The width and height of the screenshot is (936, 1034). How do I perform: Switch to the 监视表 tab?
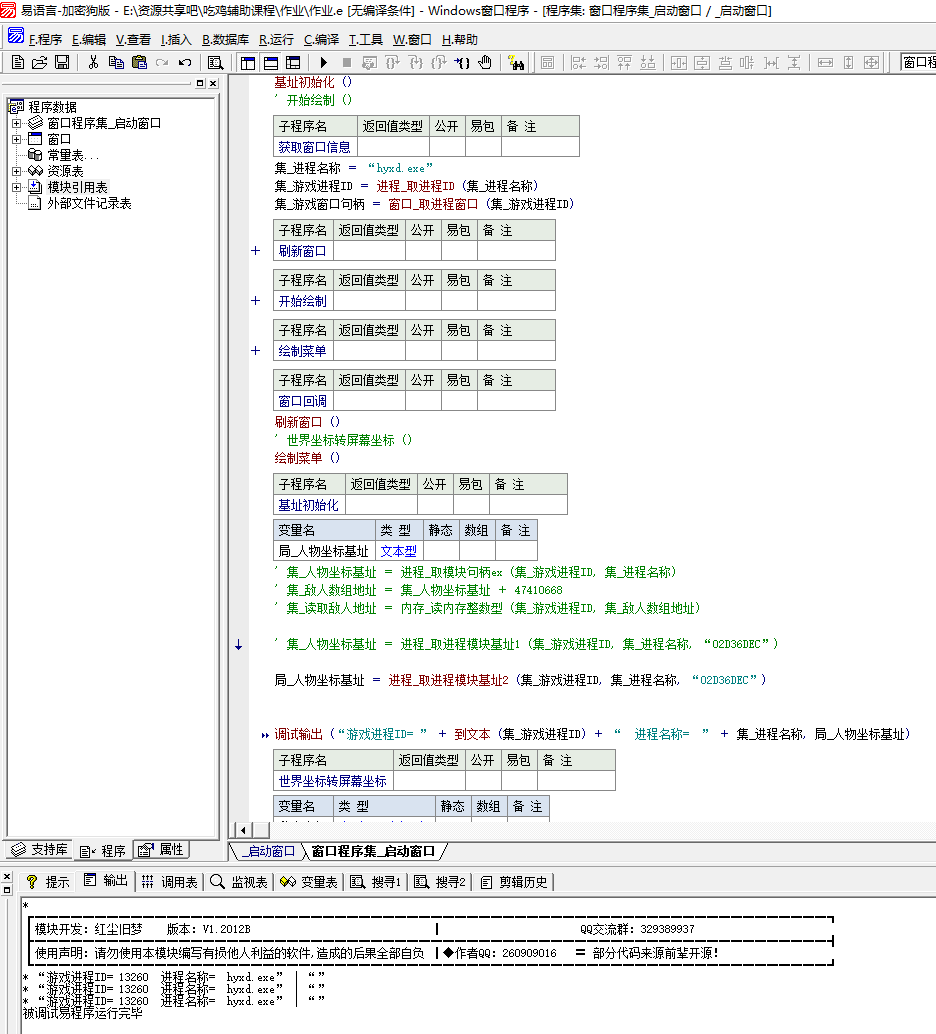click(239, 882)
